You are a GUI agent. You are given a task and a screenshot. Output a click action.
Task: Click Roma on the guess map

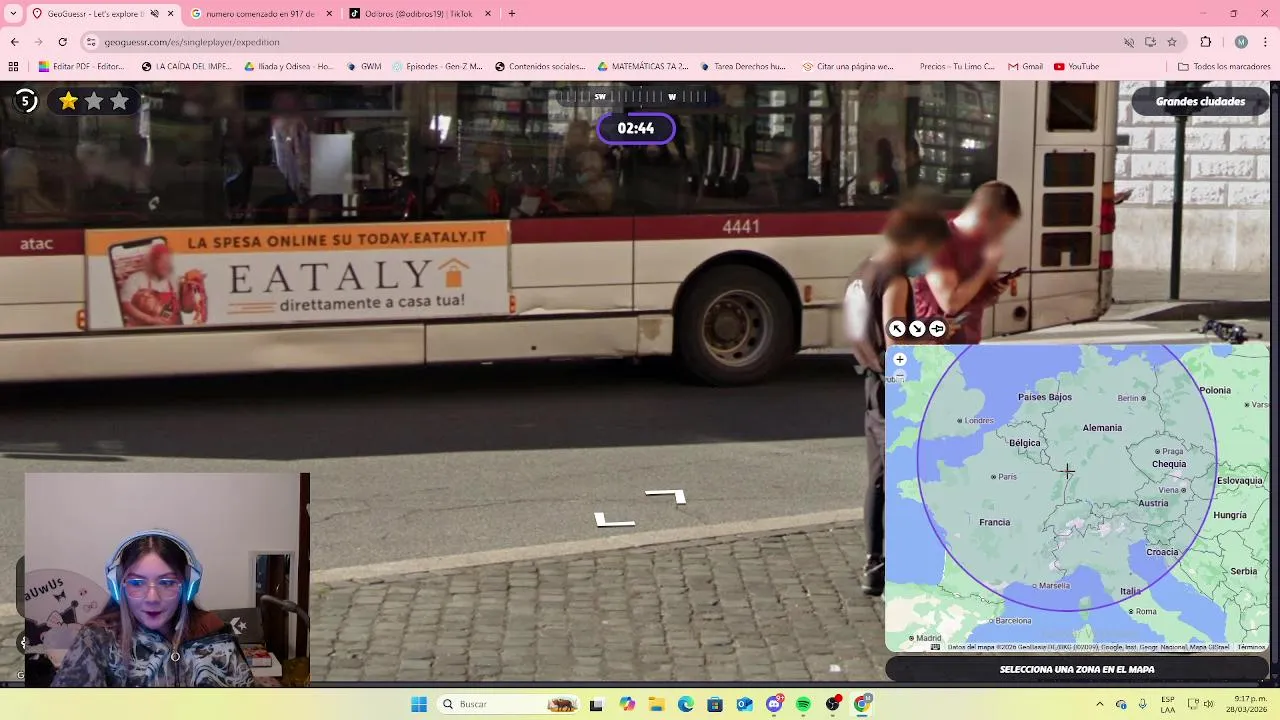1142,611
